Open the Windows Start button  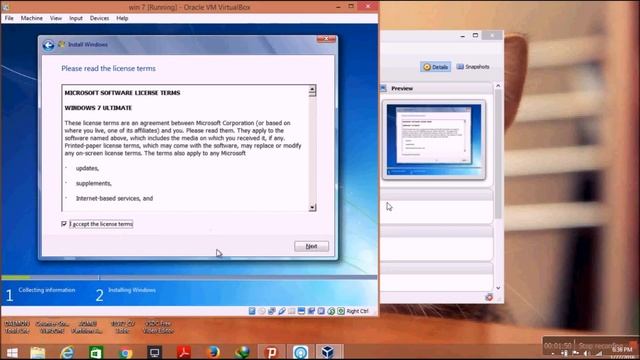[12, 352]
